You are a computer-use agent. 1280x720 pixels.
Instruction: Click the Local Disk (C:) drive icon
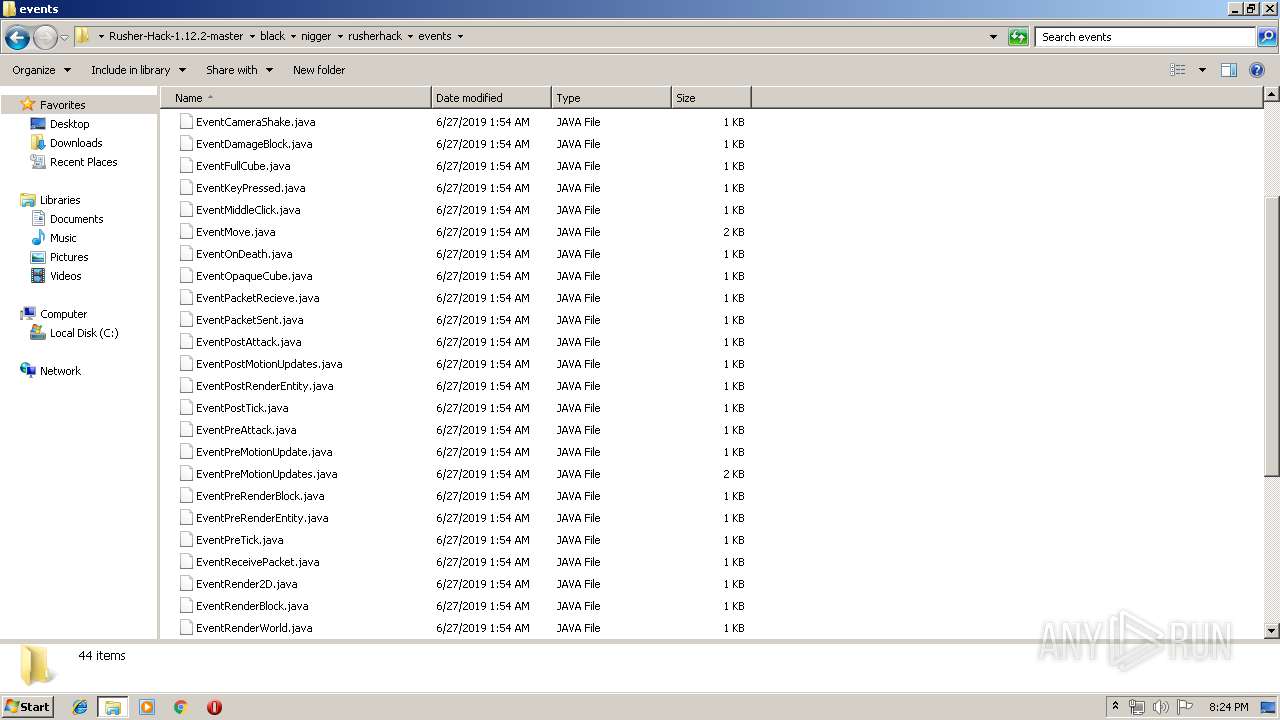click(38, 333)
